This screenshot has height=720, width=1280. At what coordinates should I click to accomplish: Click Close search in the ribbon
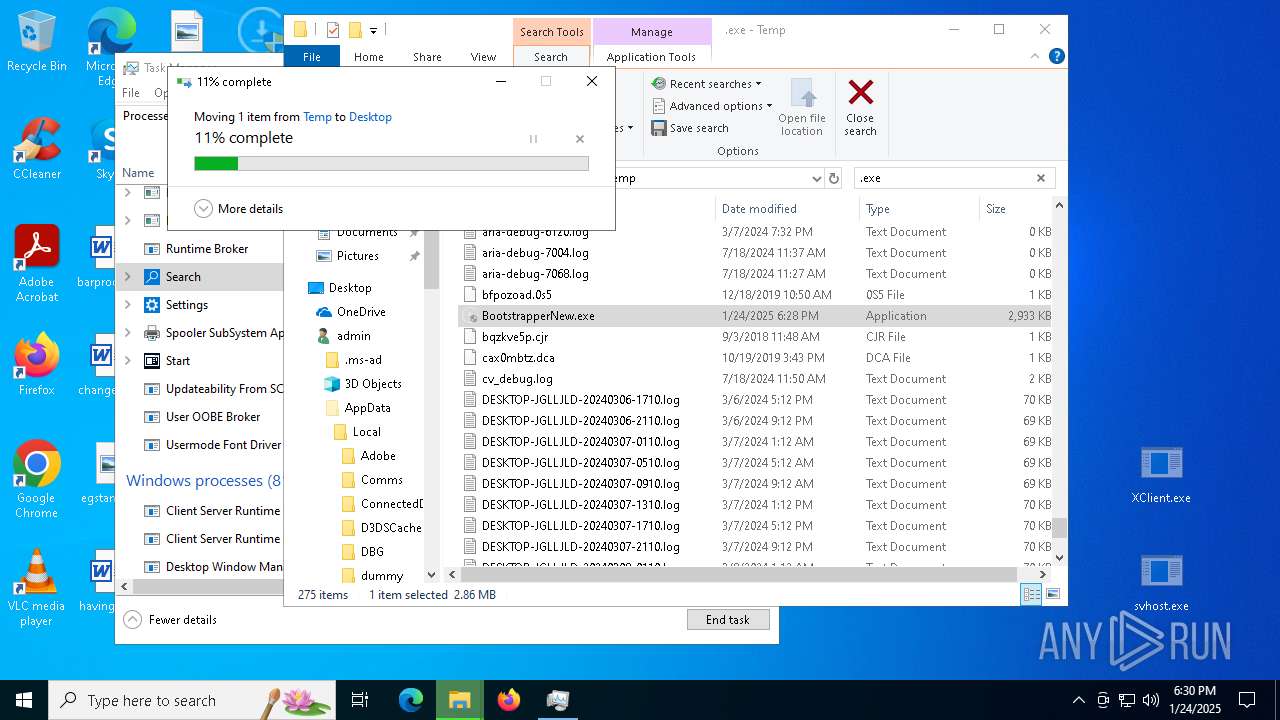[x=860, y=108]
